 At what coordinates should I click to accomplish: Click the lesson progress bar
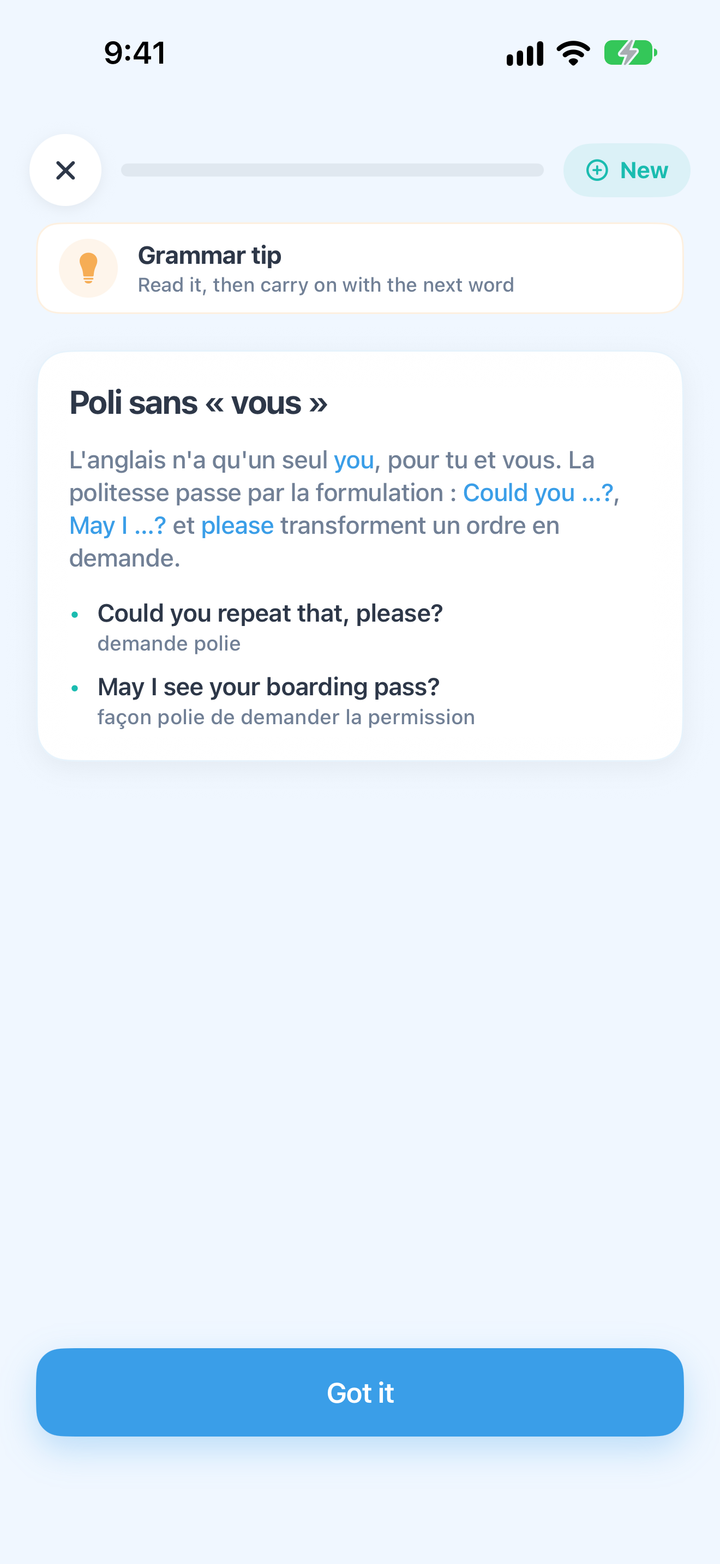point(332,170)
